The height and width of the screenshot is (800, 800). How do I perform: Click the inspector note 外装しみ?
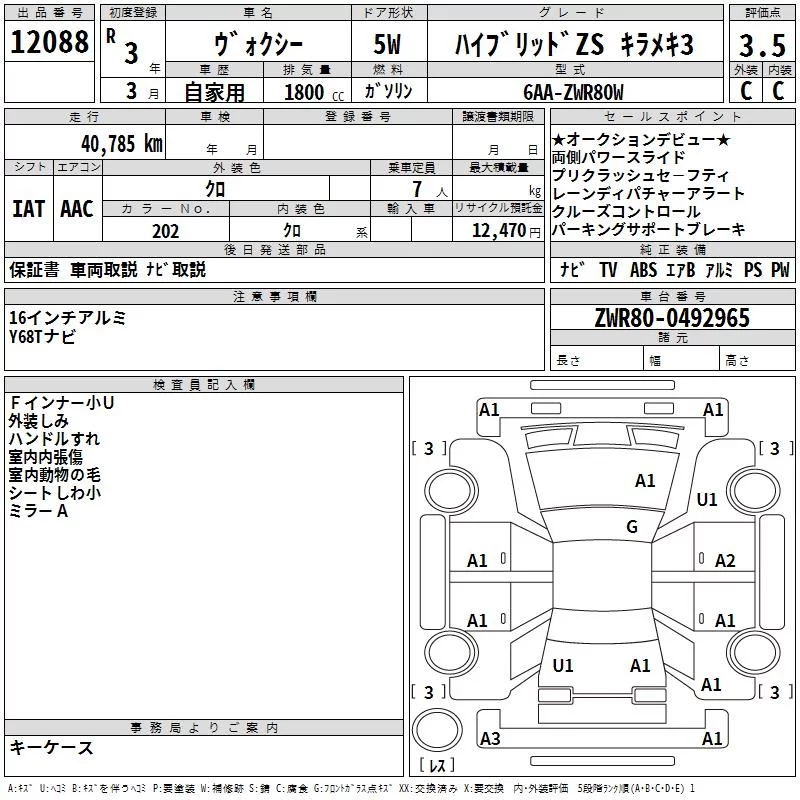(38, 421)
